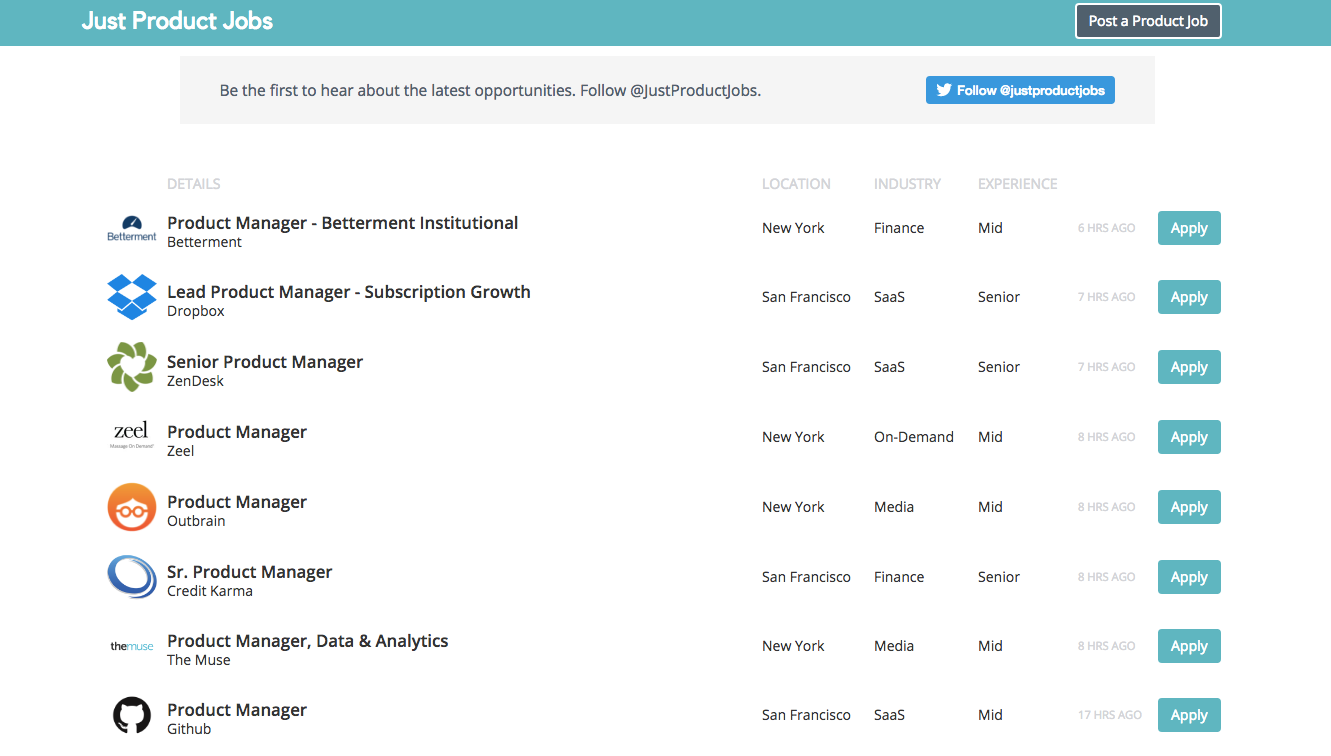Click 'SaaS' industry in Github row
The height and width of the screenshot is (756, 1331).
pyautogui.click(x=889, y=715)
